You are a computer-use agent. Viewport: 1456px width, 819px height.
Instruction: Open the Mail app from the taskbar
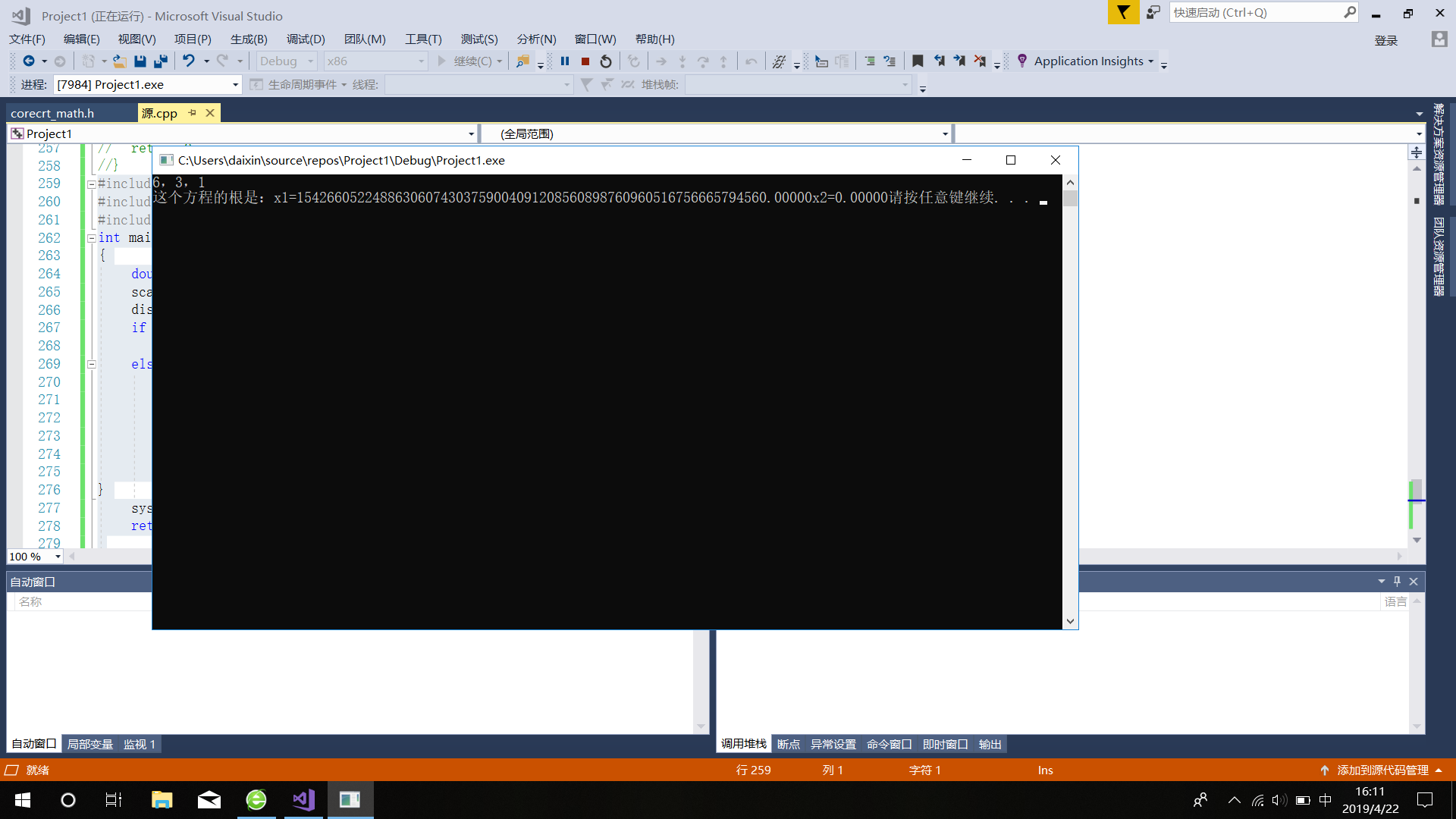pos(209,800)
